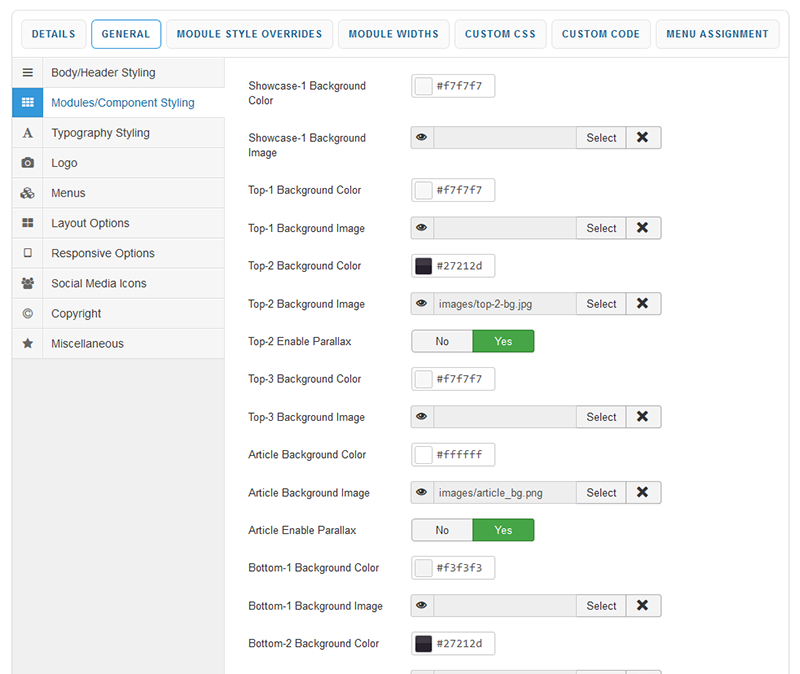Clear the Article Background Image with X

click(643, 492)
